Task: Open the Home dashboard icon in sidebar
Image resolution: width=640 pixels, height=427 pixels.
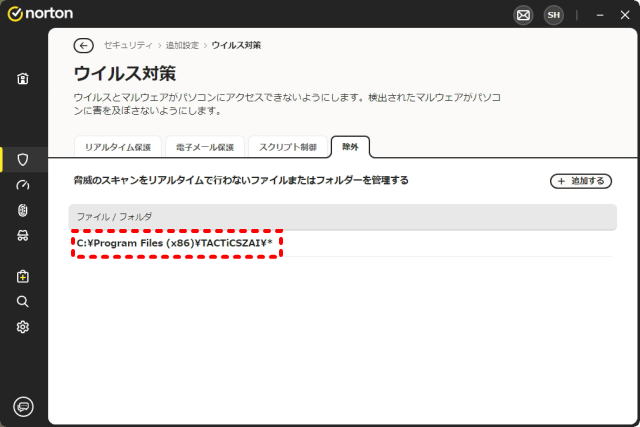Action: 23,78
